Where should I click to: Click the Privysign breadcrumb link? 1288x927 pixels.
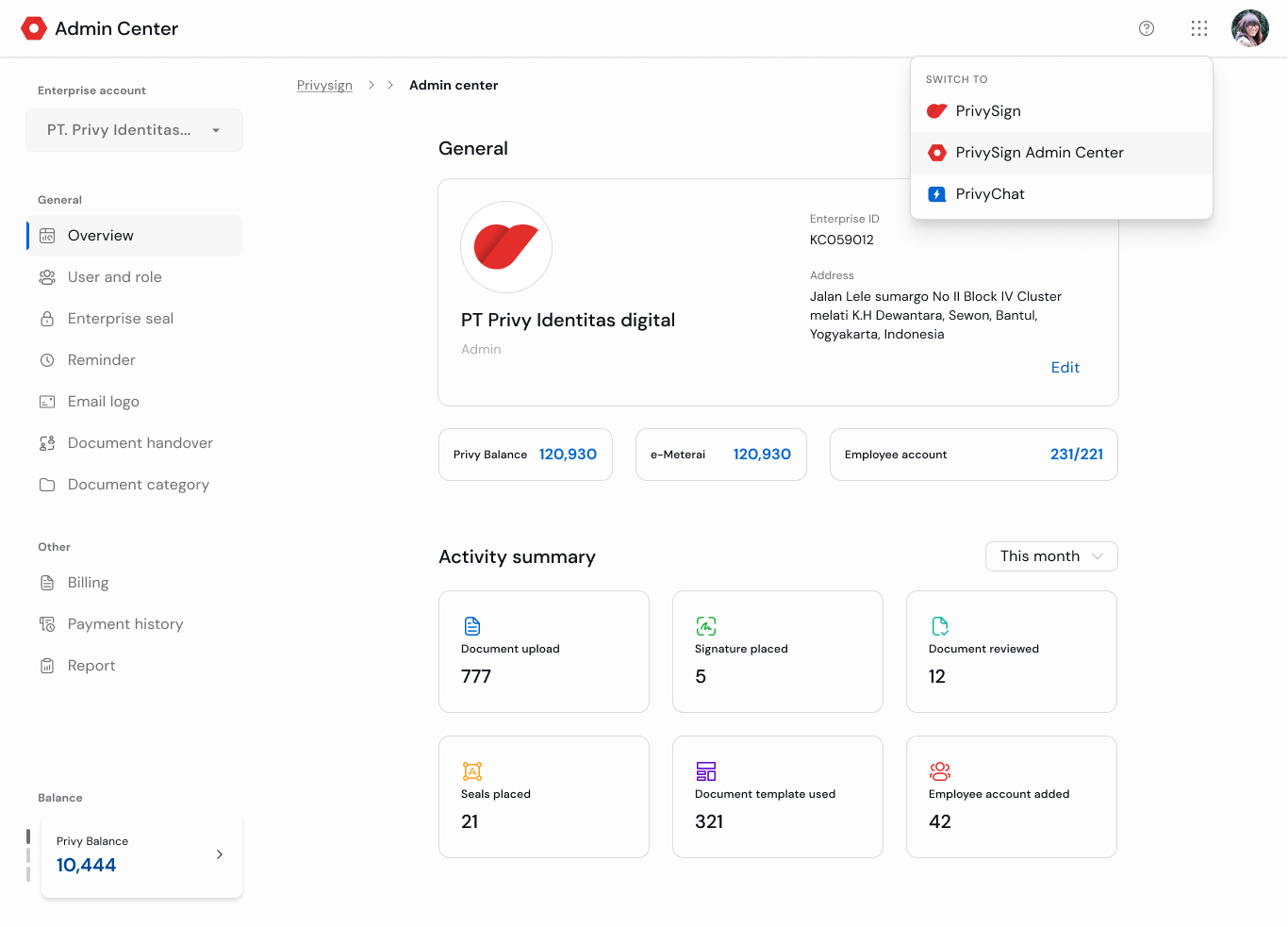[x=324, y=85]
